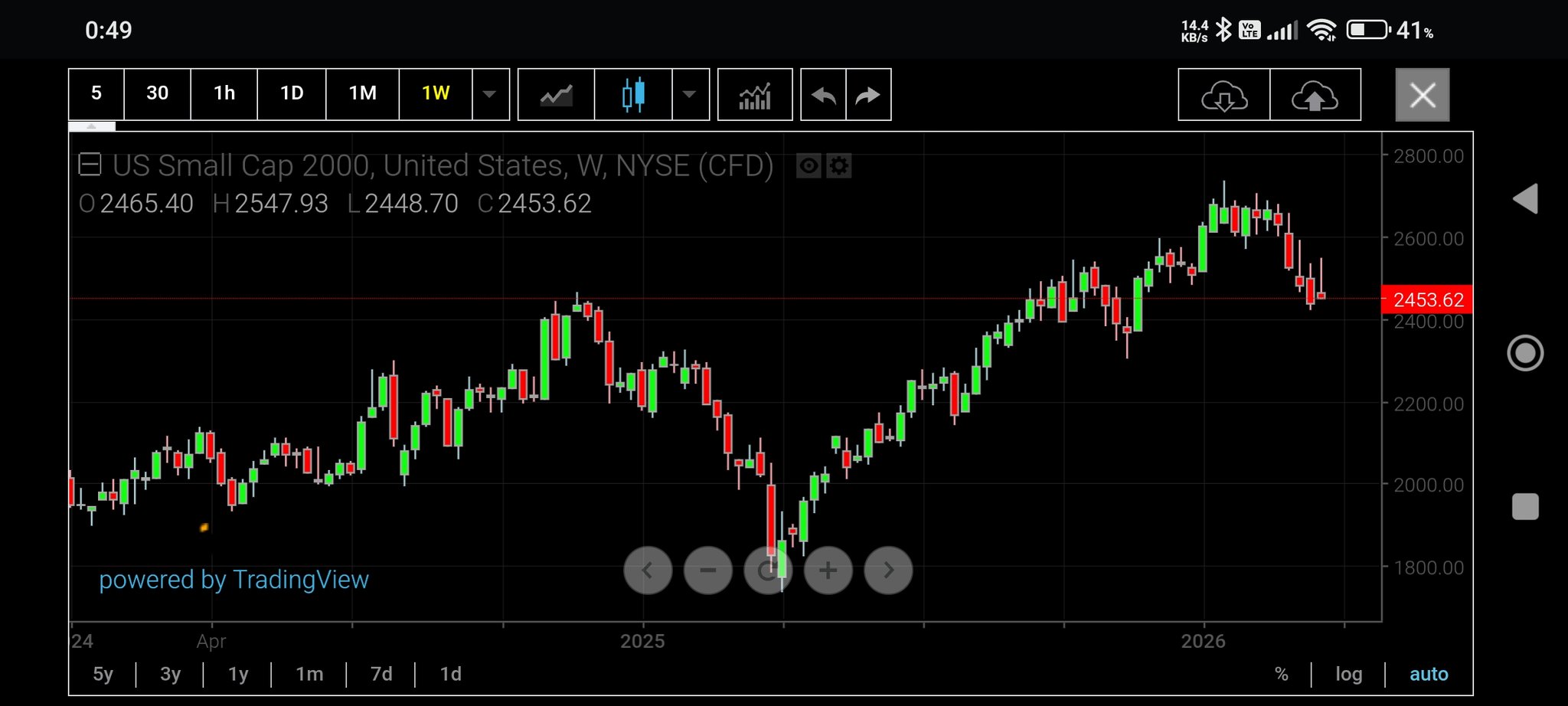Viewport: 1568px width, 706px height.
Task: Reset the chart view
Action: tap(768, 570)
